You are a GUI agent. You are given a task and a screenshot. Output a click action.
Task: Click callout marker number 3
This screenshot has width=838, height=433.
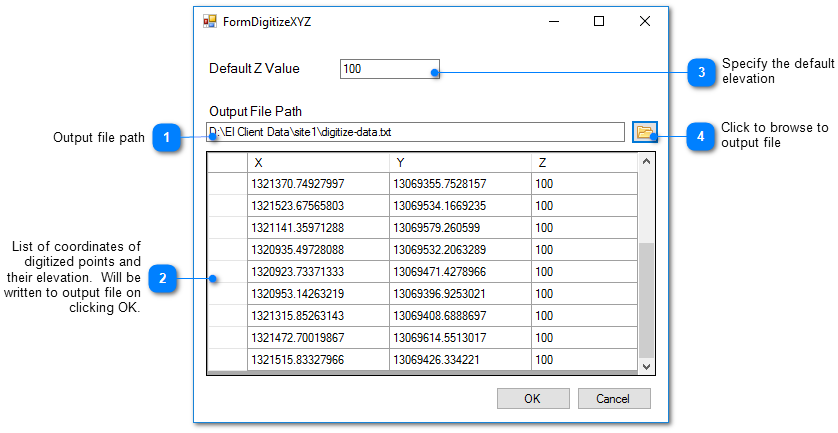pos(702,72)
